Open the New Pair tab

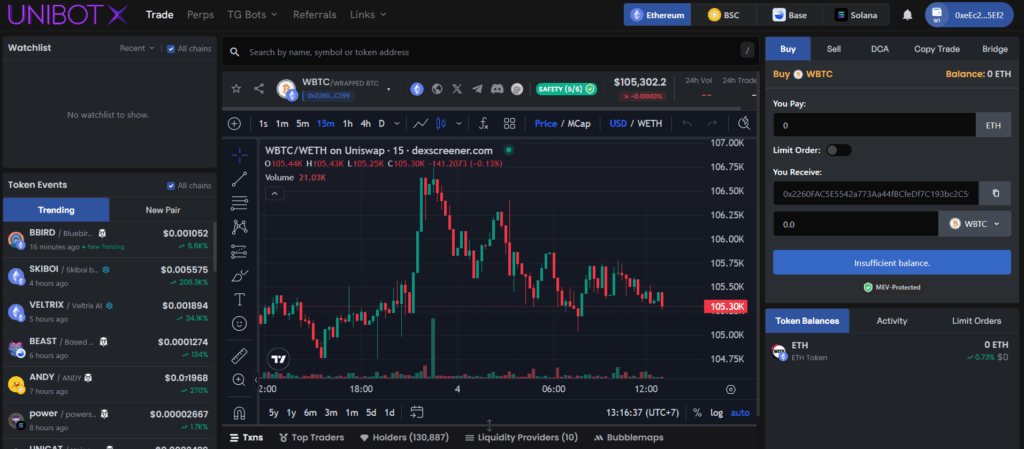point(163,210)
